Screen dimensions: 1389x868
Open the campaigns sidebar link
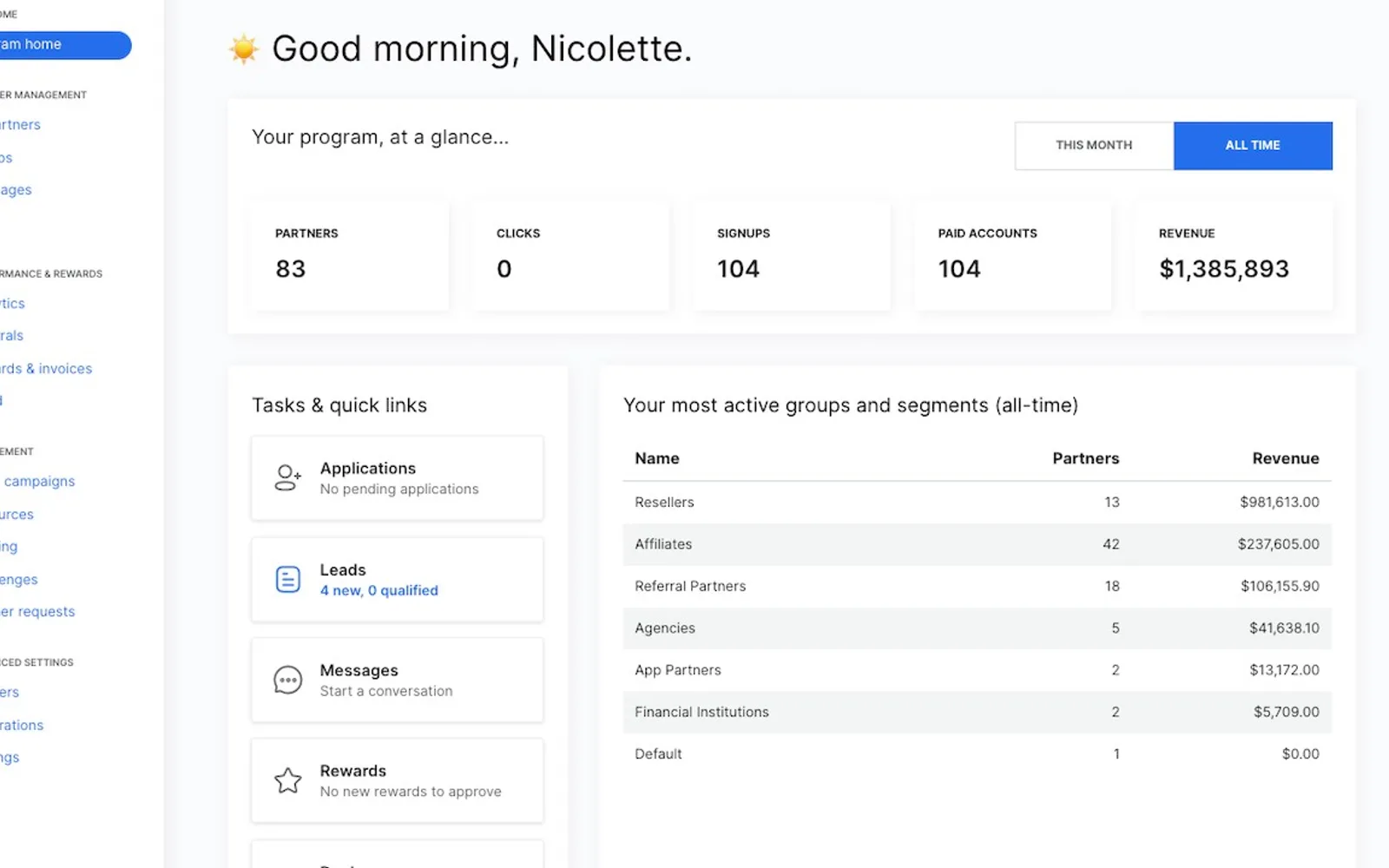click(x=38, y=481)
